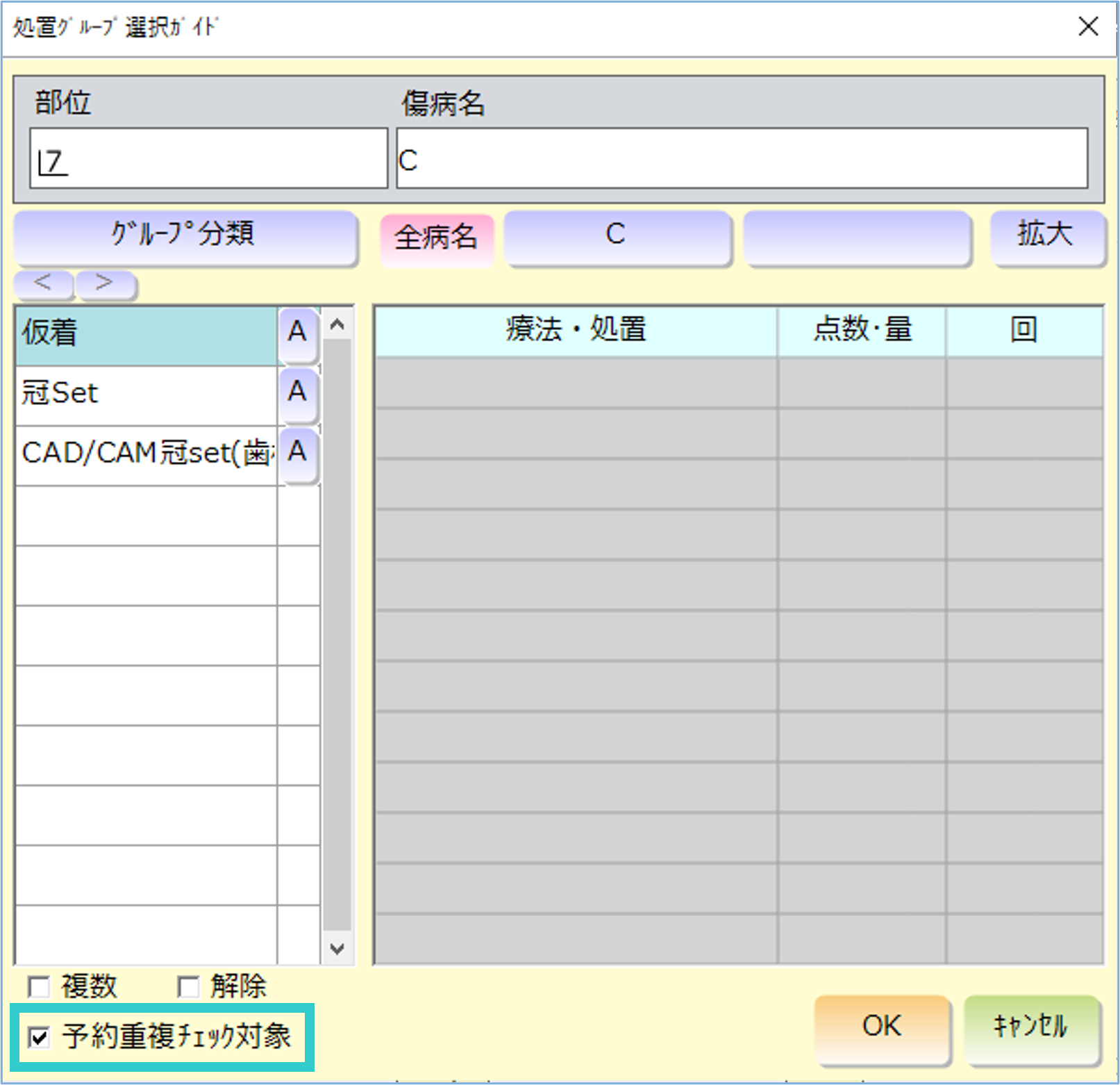Close the 処置グループ選択ガイド dialog
The image size is (1120, 1085).
1088,27
